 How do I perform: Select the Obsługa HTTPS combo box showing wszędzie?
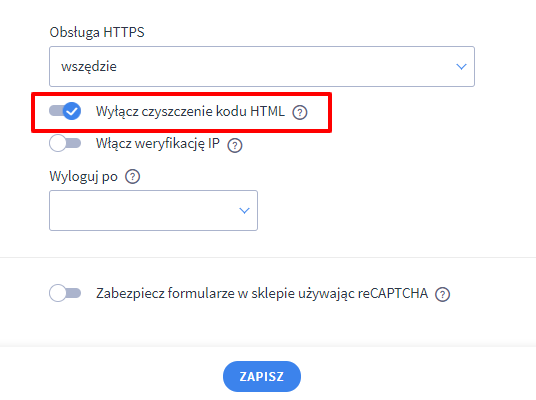[x=262, y=66]
